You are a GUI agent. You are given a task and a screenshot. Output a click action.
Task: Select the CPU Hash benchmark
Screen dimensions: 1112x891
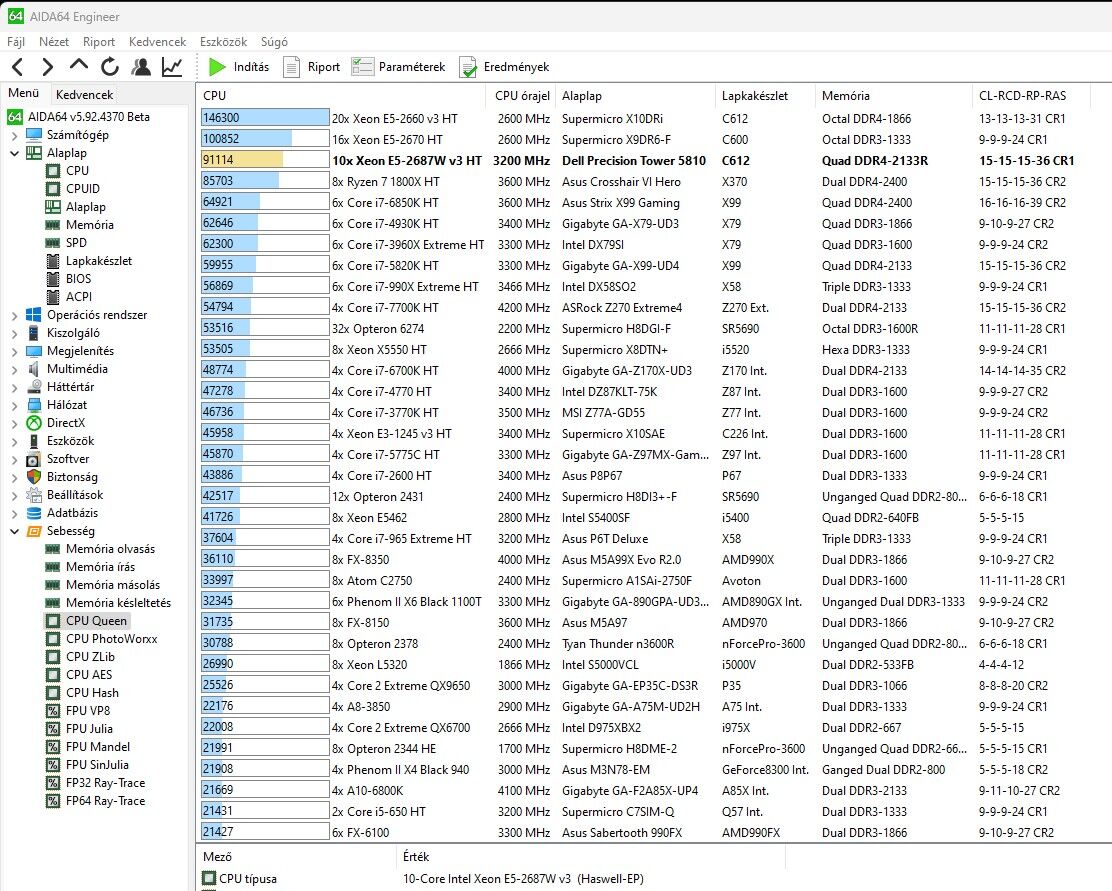(x=82, y=693)
